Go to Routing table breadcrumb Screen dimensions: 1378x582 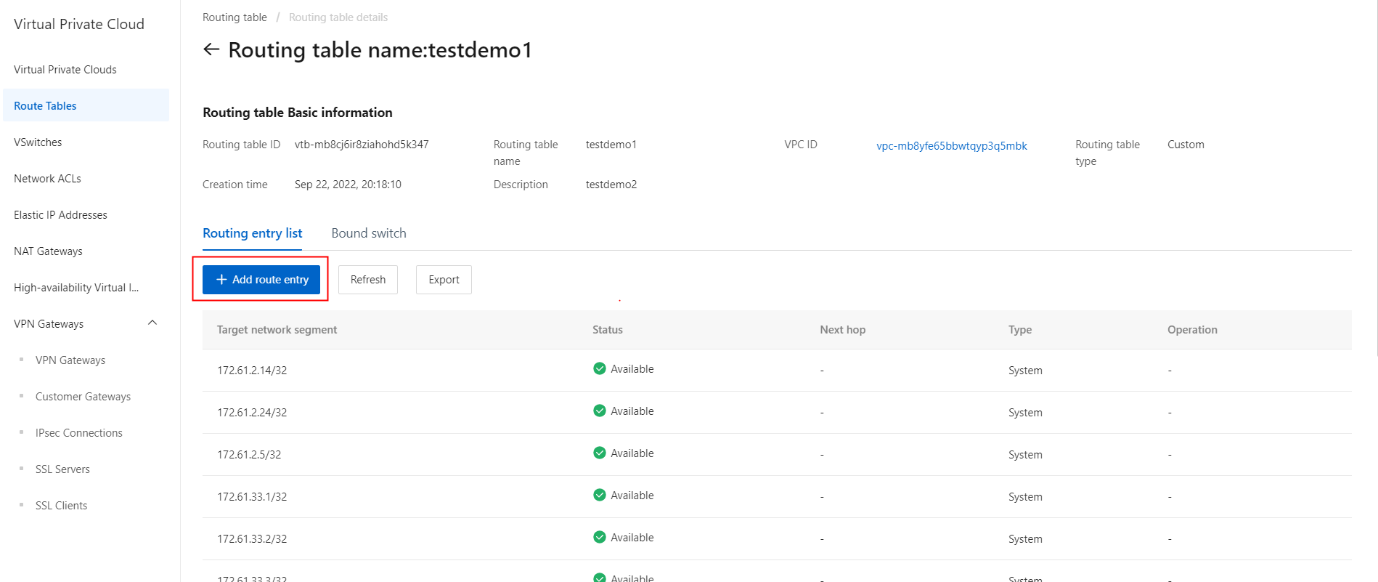[x=235, y=17]
